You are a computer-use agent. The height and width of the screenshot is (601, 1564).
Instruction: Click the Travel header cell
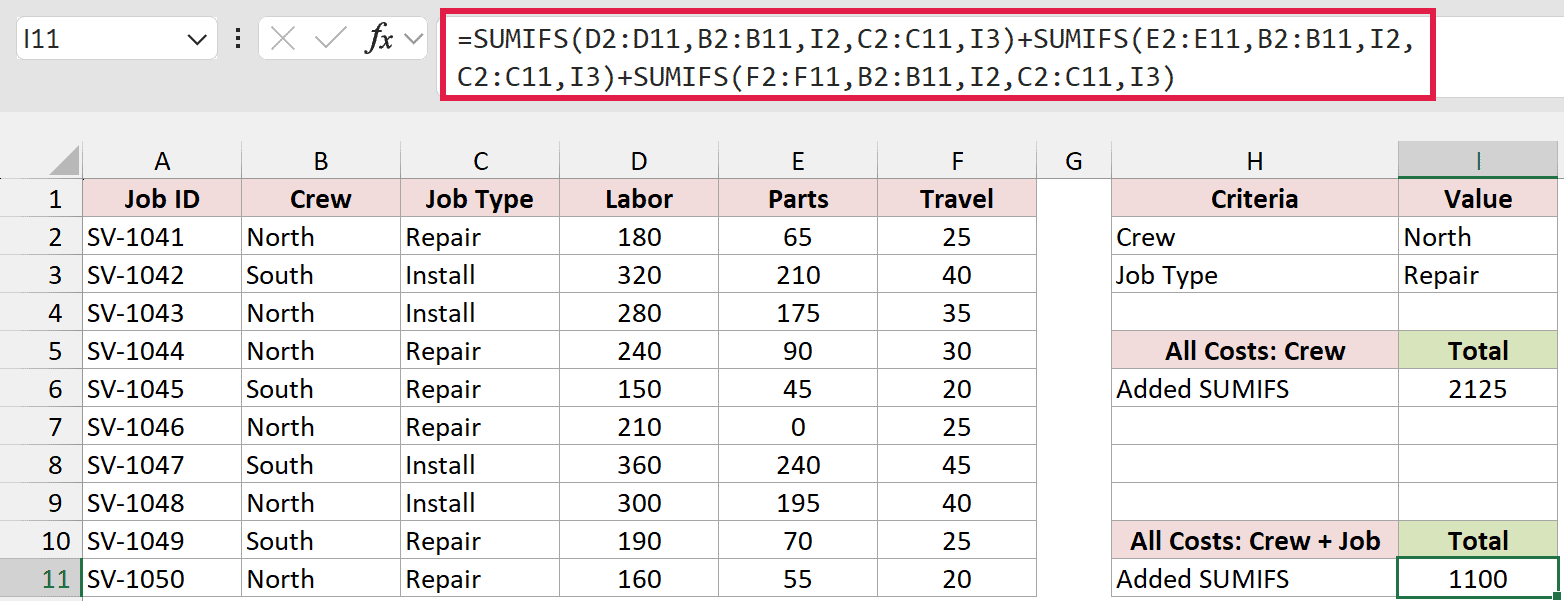coord(957,199)
